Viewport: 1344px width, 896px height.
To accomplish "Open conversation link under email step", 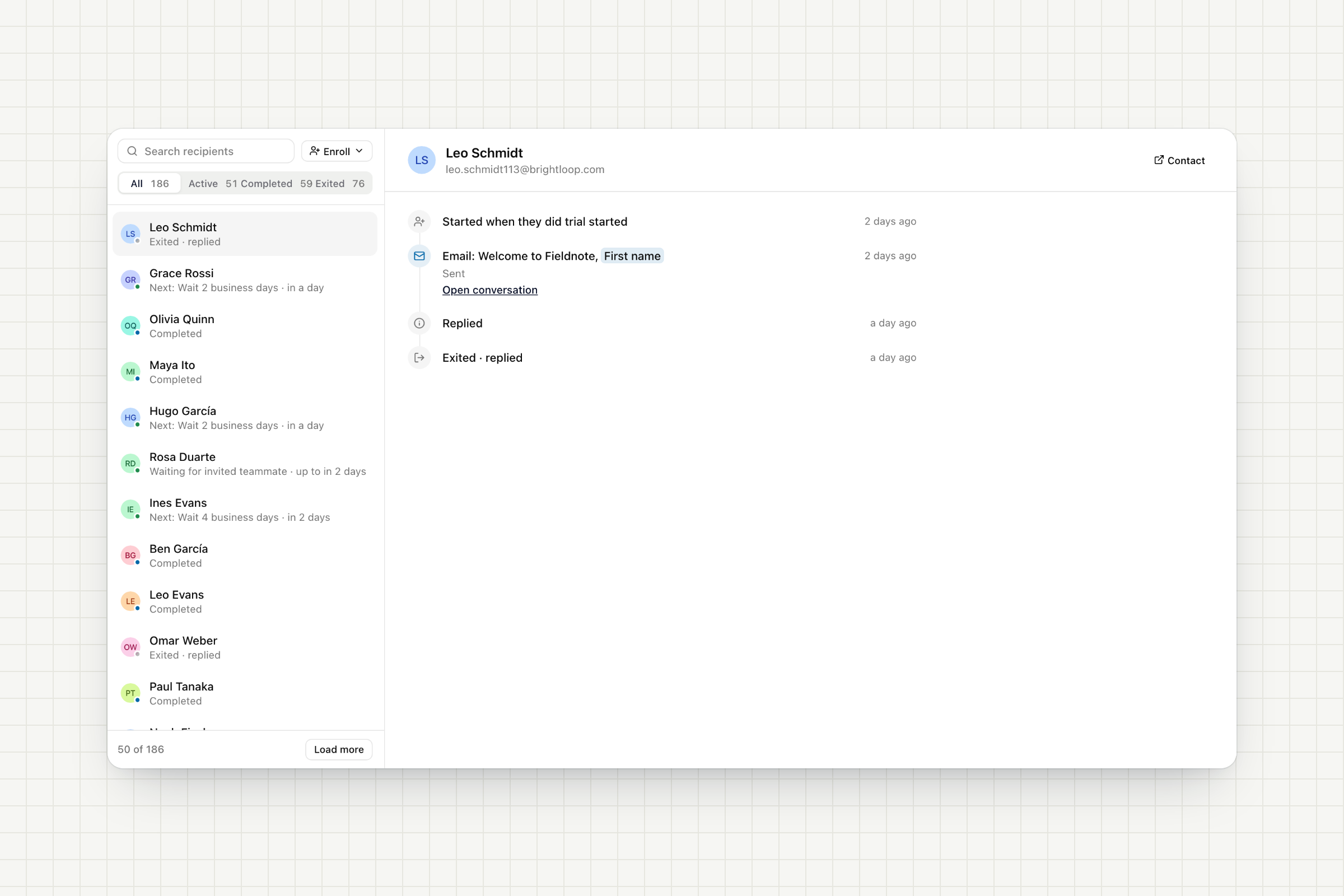I will [x=489, y=290].
